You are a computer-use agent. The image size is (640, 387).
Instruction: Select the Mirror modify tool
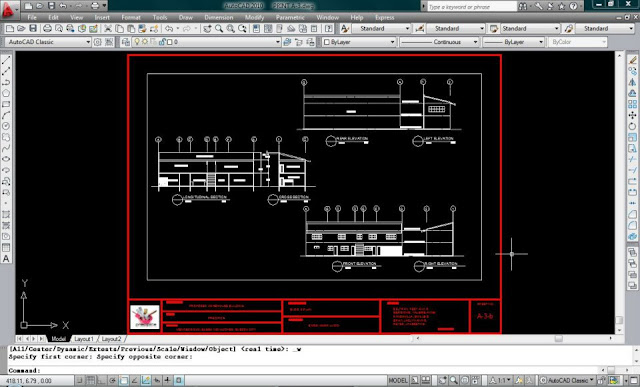coord(632,82)
